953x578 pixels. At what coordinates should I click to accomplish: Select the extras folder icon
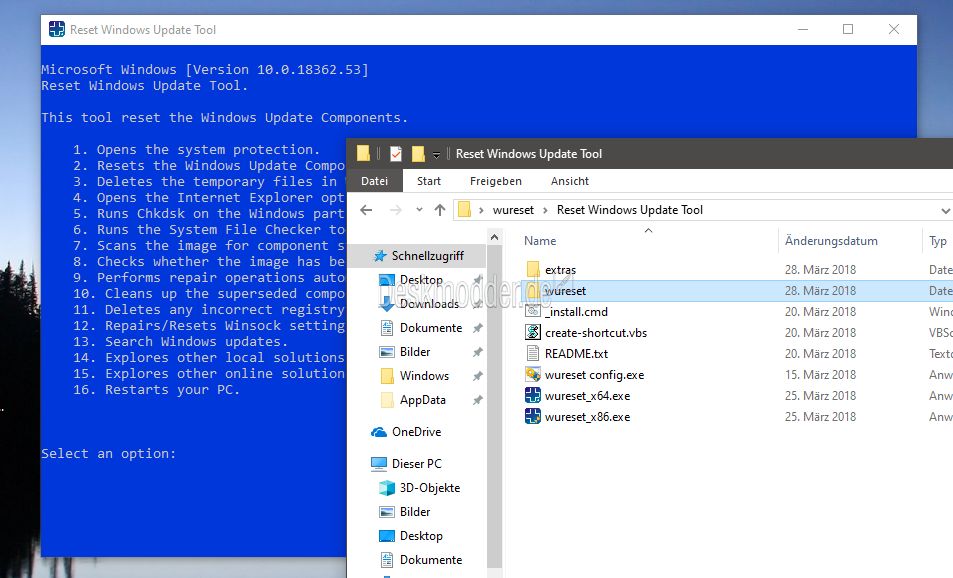(x=533, y=269)
